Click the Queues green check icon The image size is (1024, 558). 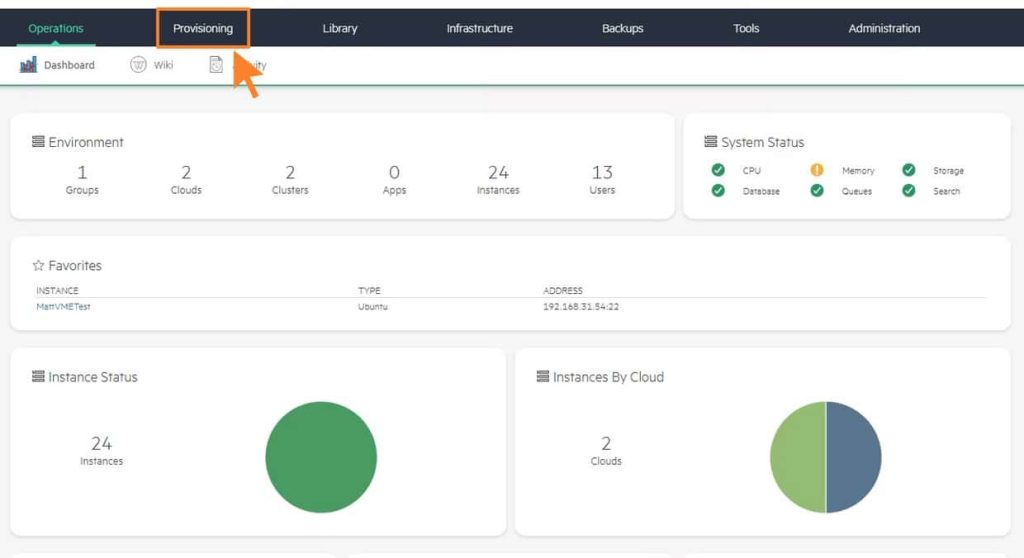click(x=817, y=191)
